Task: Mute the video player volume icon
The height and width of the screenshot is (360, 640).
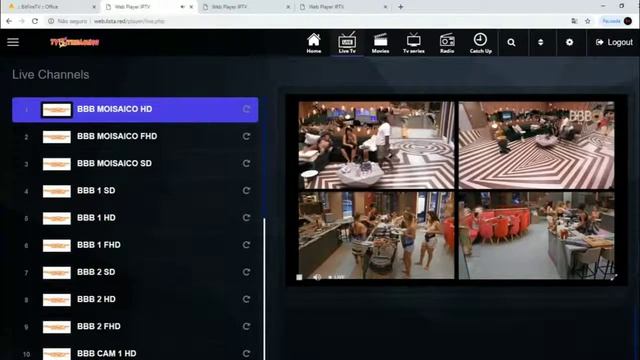Action: [317, 277]
